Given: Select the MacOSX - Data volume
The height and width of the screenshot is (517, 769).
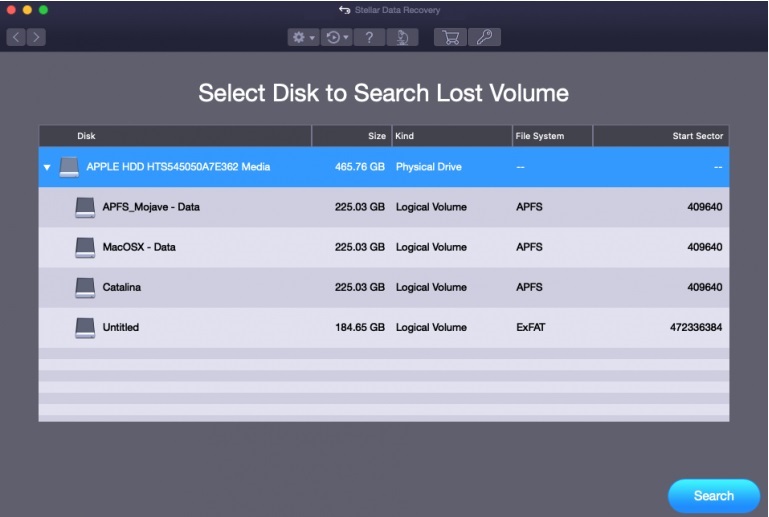Looking at the screenshot, I should (x=384, y=247).
